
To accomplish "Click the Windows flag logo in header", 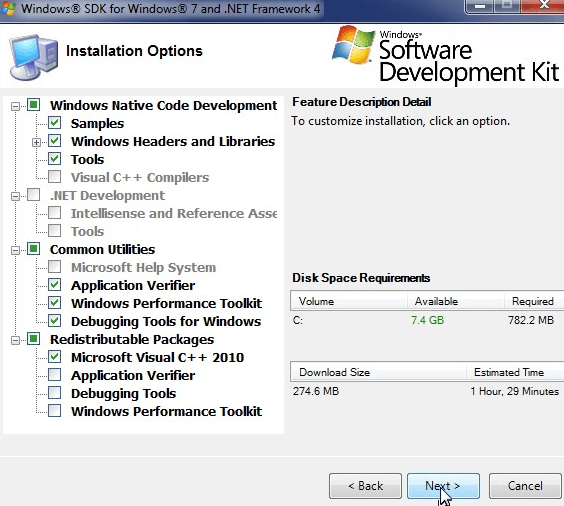I will 353,45.
